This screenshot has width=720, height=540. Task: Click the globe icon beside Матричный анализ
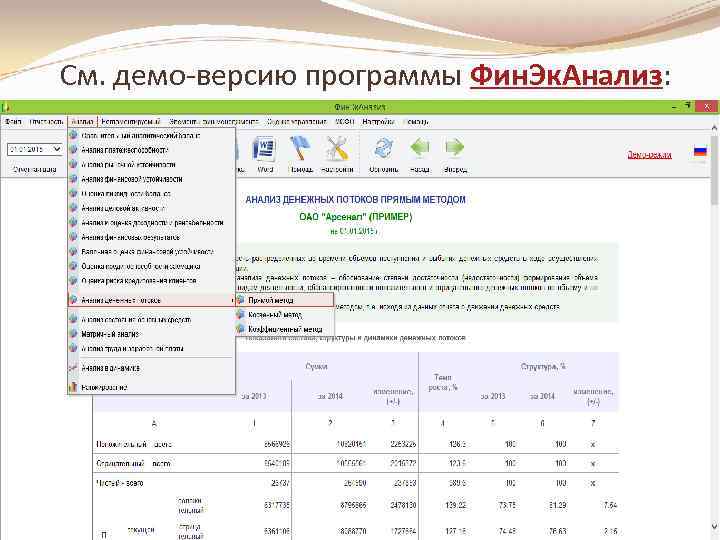pos(73,334)
